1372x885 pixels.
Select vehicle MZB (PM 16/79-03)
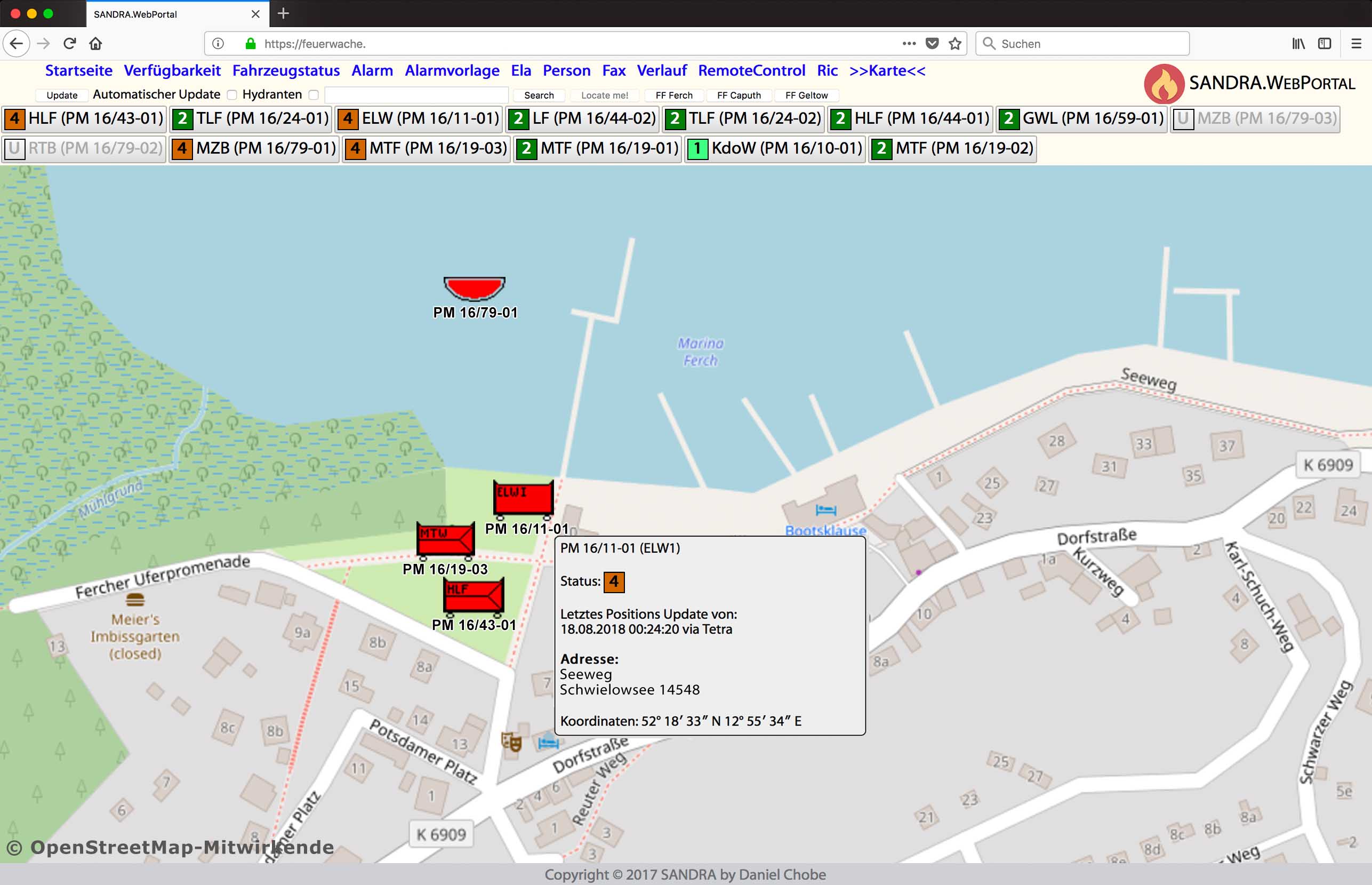(1255, 118)
